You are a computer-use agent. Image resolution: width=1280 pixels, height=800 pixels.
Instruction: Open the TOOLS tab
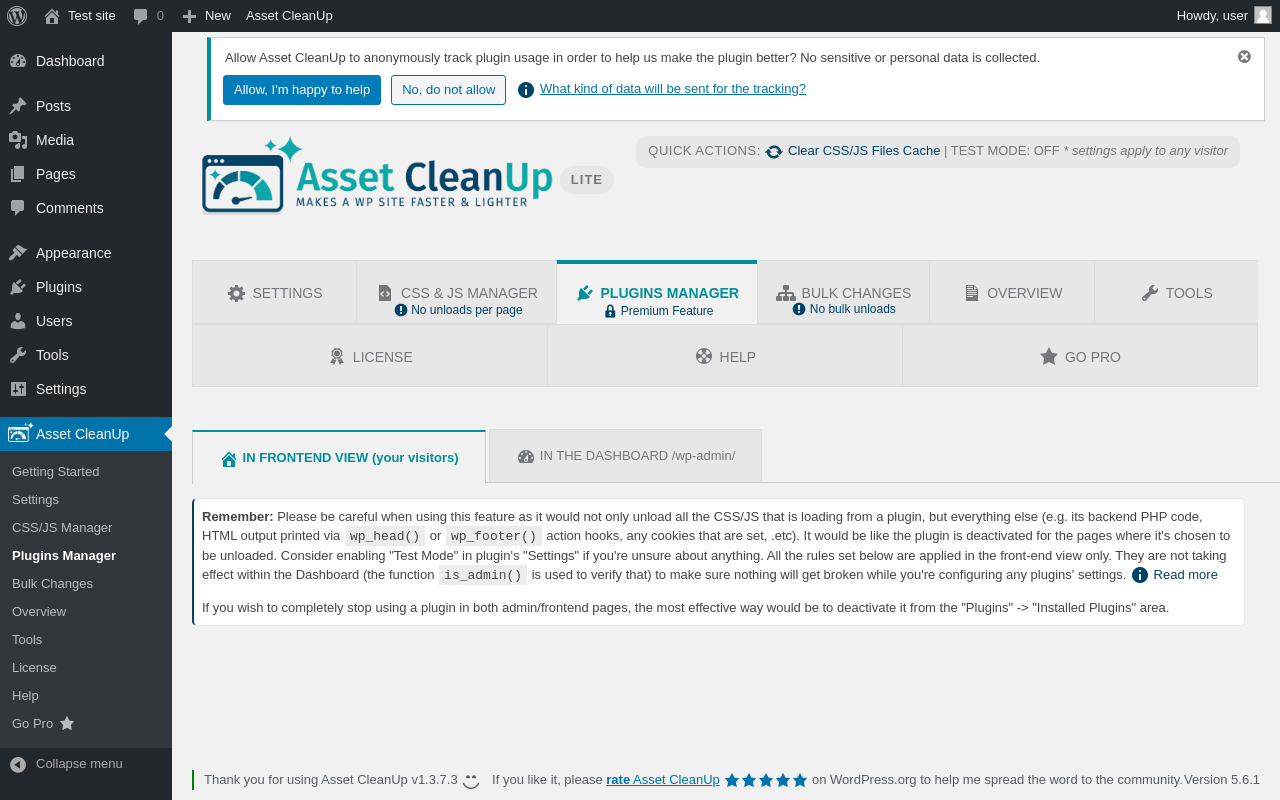[1176, 293]
